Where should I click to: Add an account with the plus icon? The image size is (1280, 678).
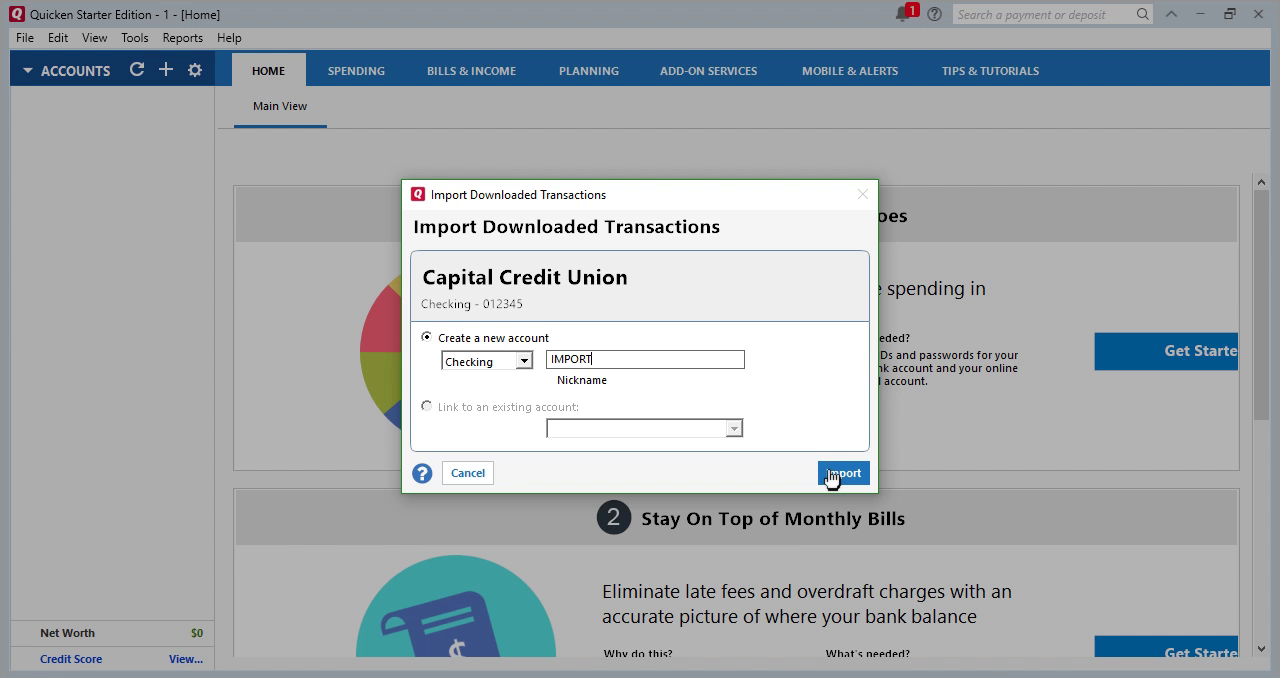pos(166,70)
